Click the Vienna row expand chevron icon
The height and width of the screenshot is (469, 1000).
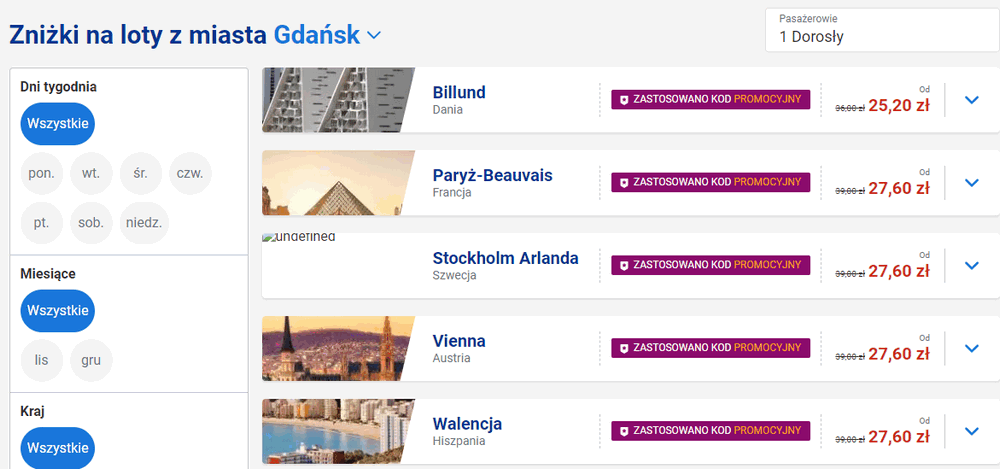[971, 349]
